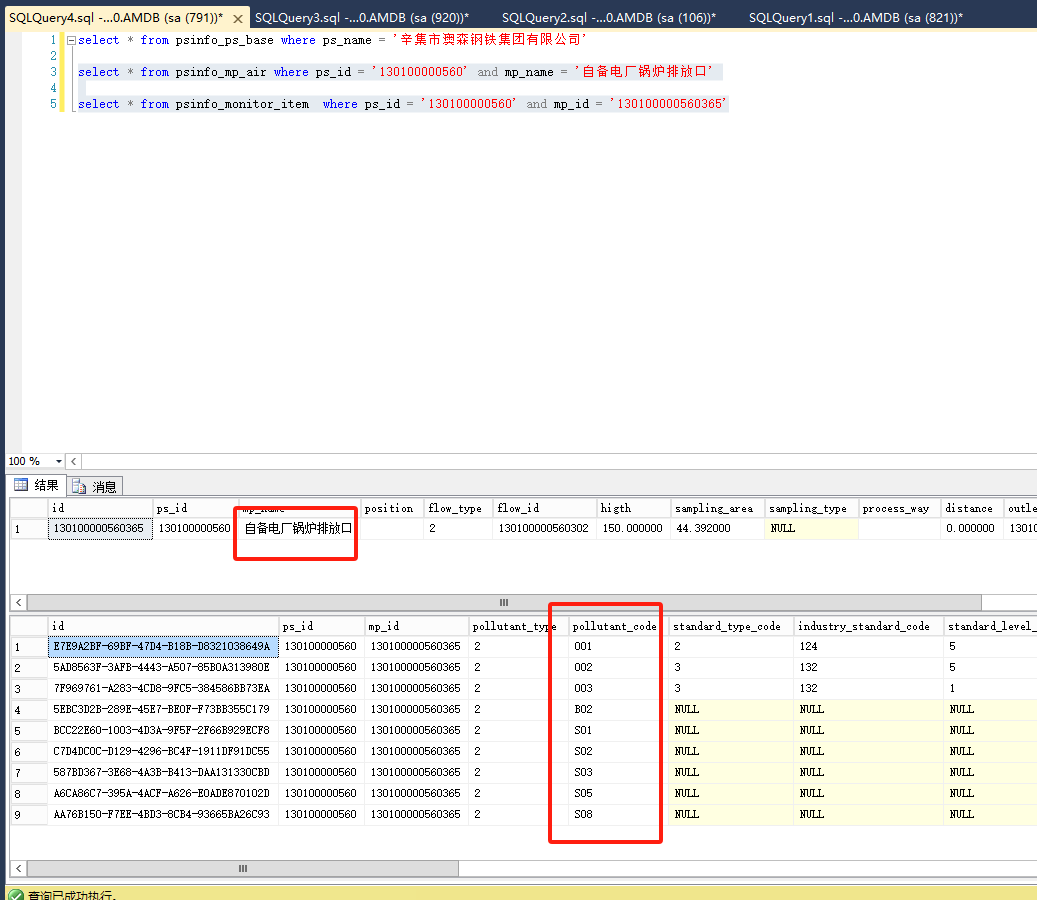
Task: Click the mp_id column header in second grid
Action: tap(416, 626)
